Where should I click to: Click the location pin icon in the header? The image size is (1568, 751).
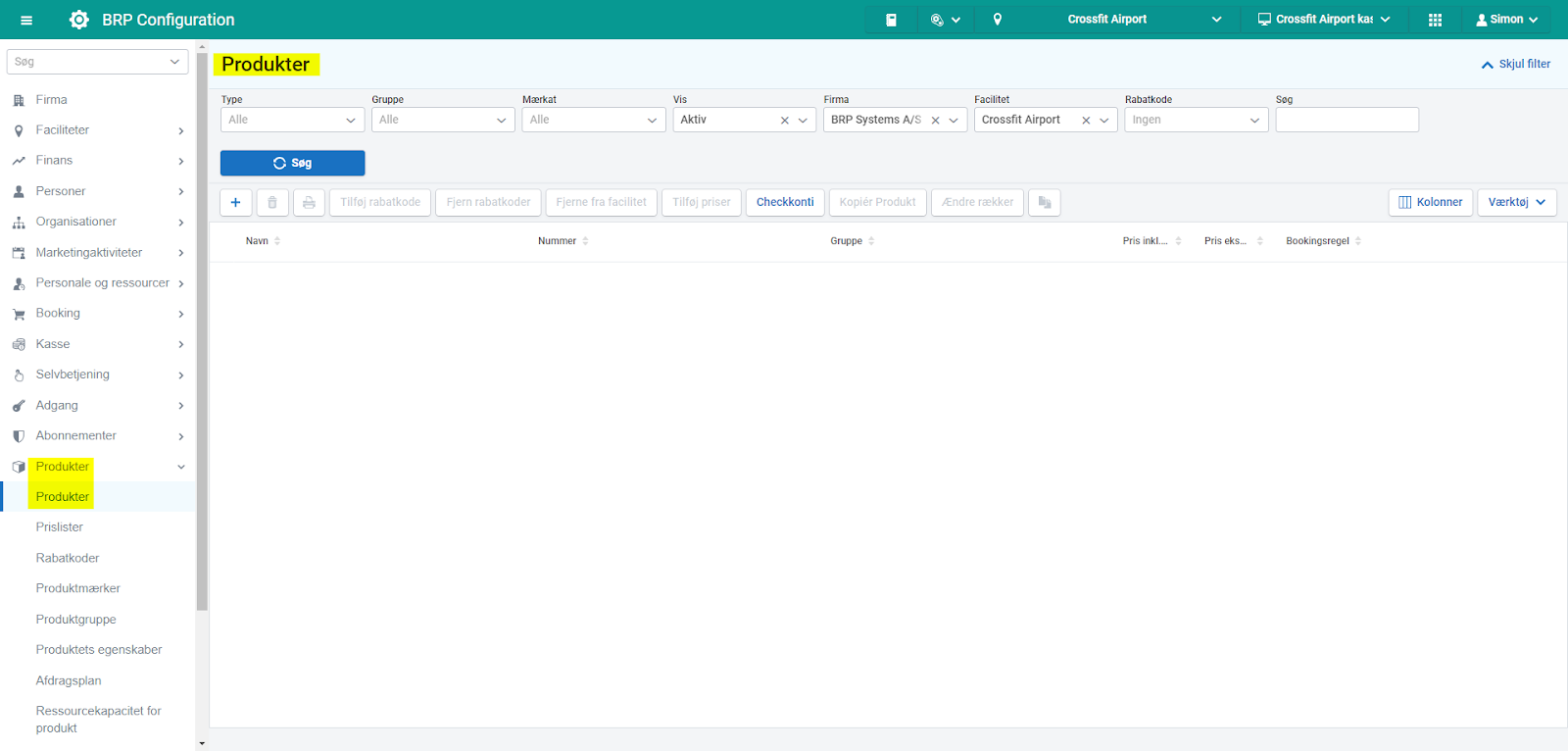tap(998, 20)
